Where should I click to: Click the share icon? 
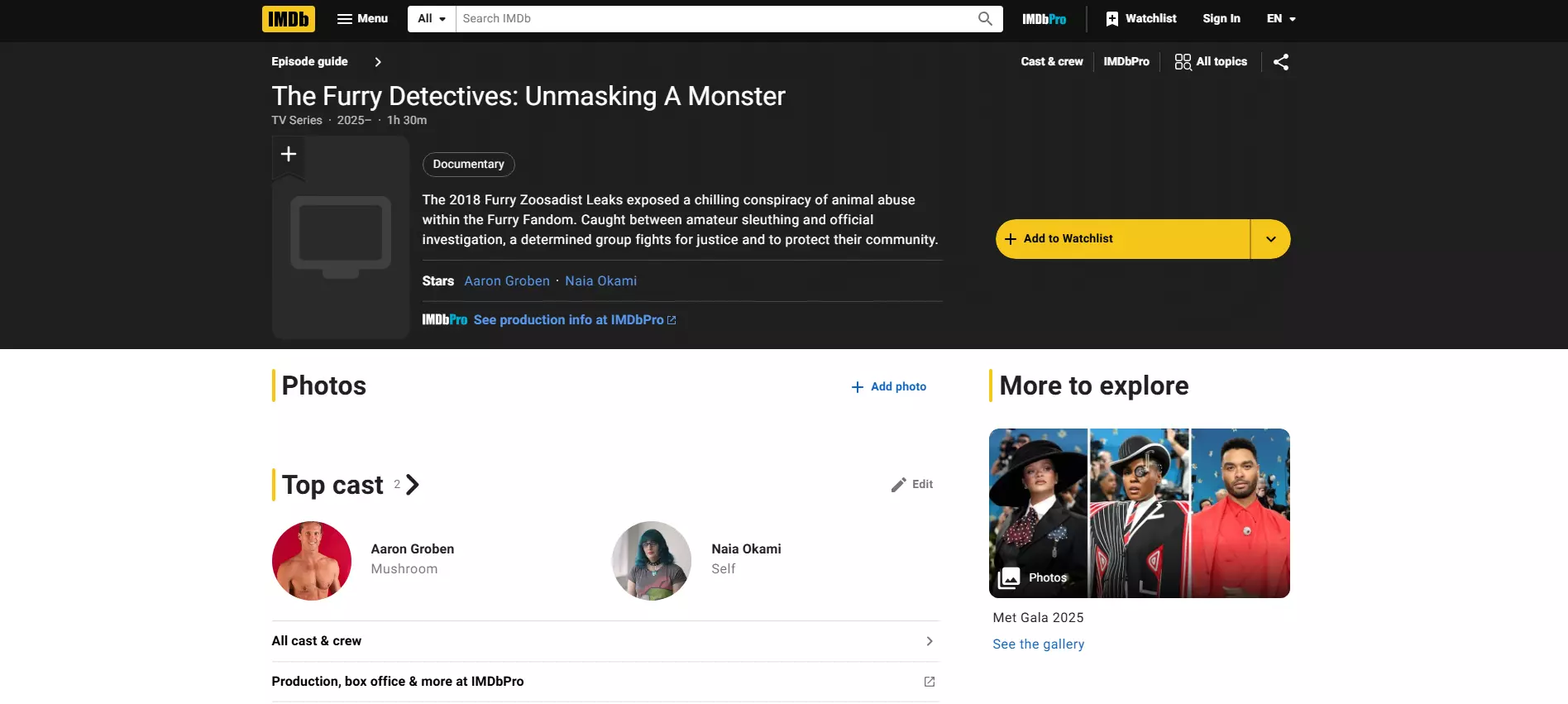(x=1281, y=62)
